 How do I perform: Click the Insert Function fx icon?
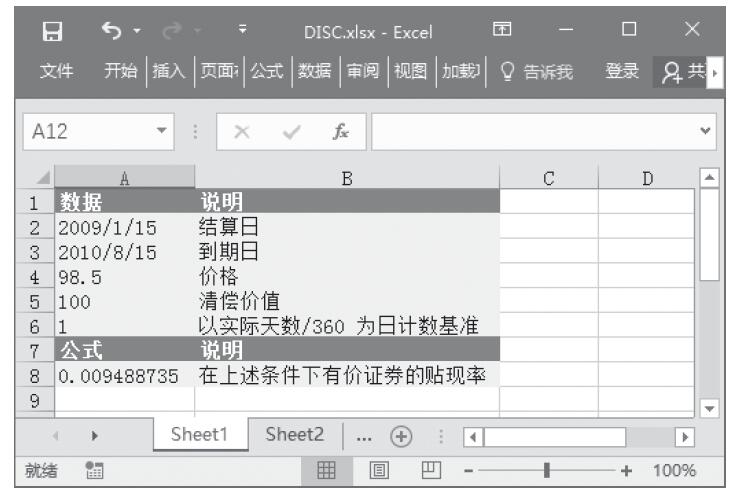click(x=343, y=130)
